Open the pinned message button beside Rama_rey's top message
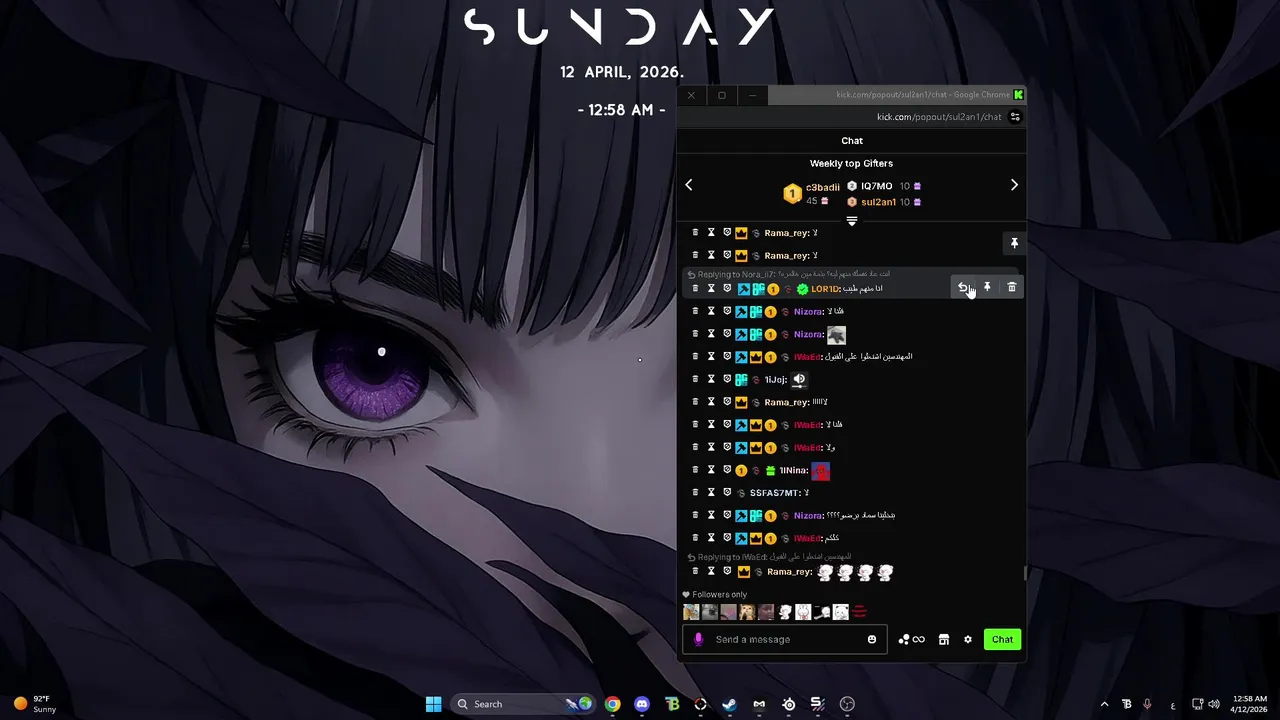This screenshot has width=1280, height=720. (1014, 243)
